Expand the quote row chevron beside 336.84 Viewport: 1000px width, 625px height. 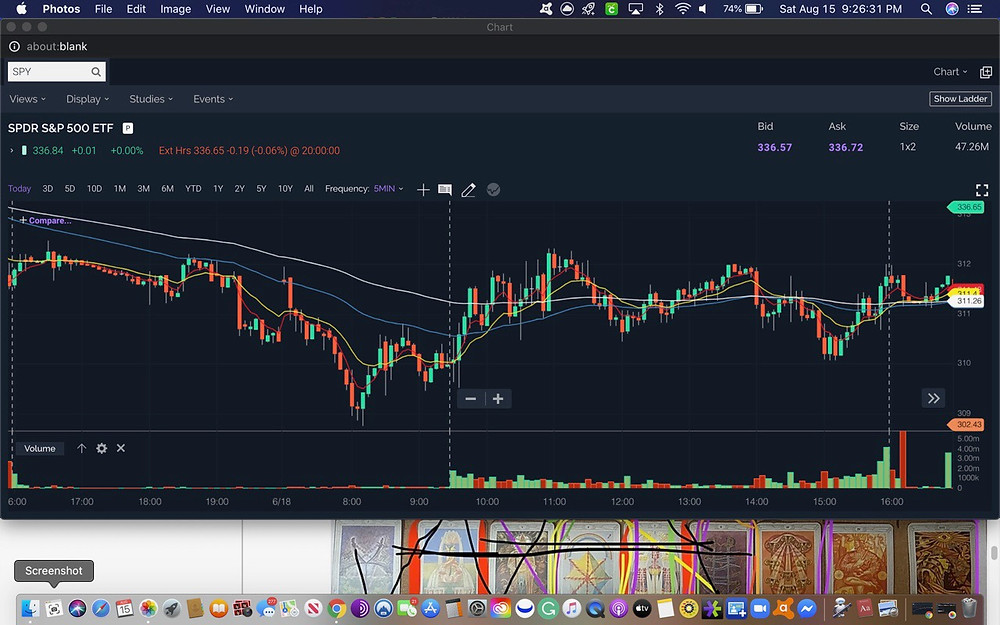click(x=11, y=151)
